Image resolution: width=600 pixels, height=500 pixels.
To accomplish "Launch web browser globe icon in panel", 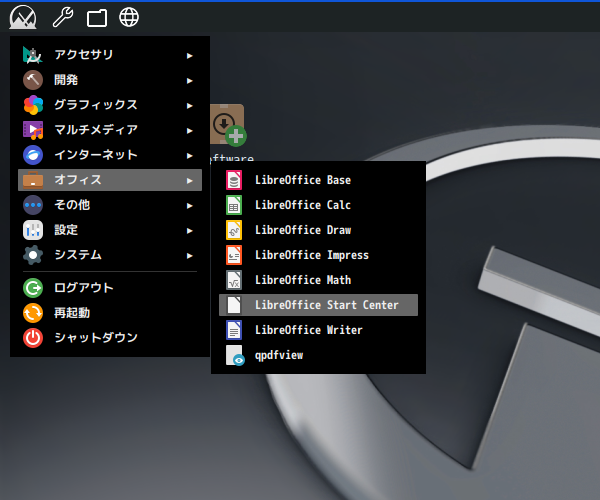I will click(x=129, y=17).
